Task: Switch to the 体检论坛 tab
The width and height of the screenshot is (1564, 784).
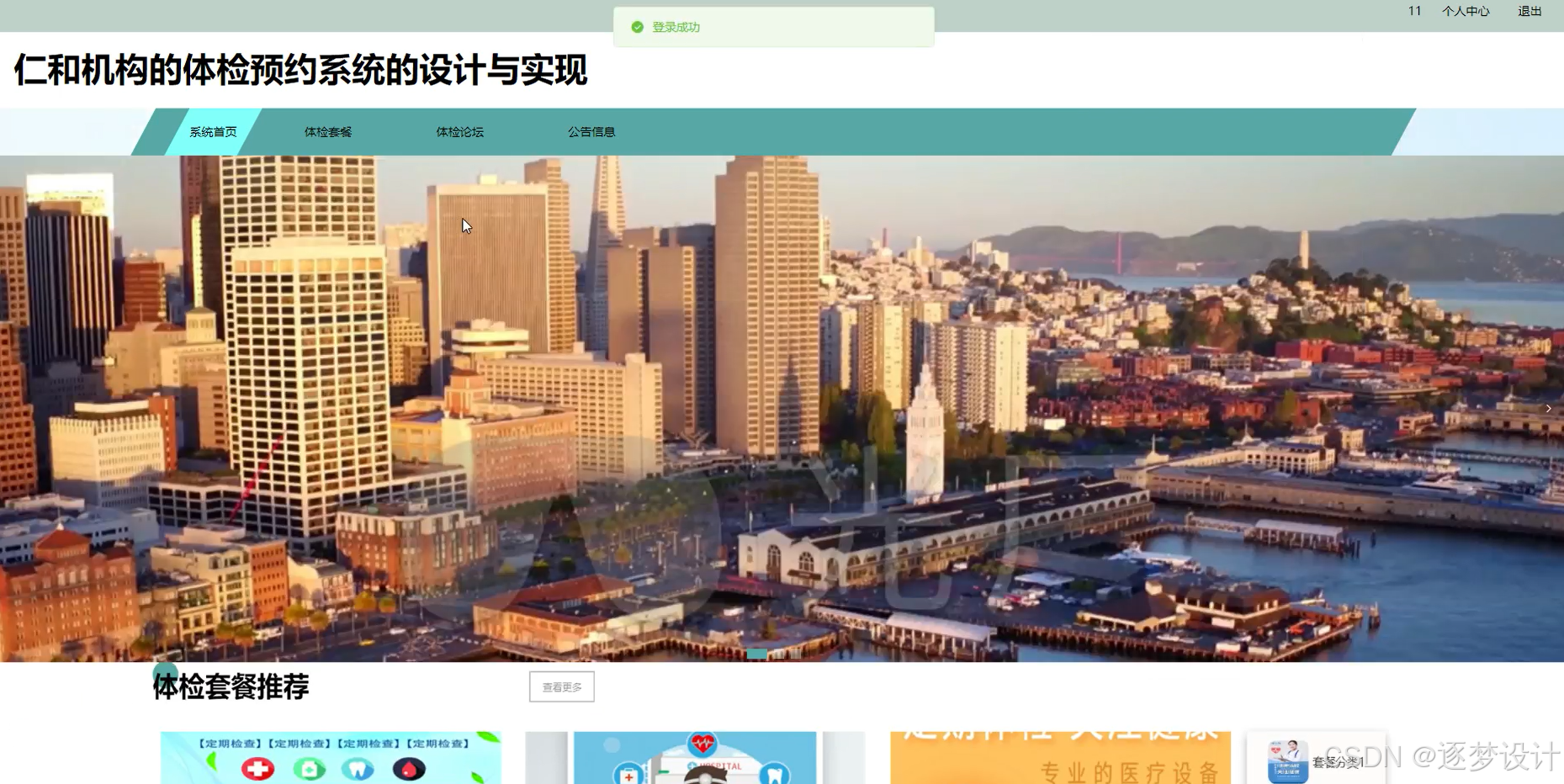Action: 459,131
